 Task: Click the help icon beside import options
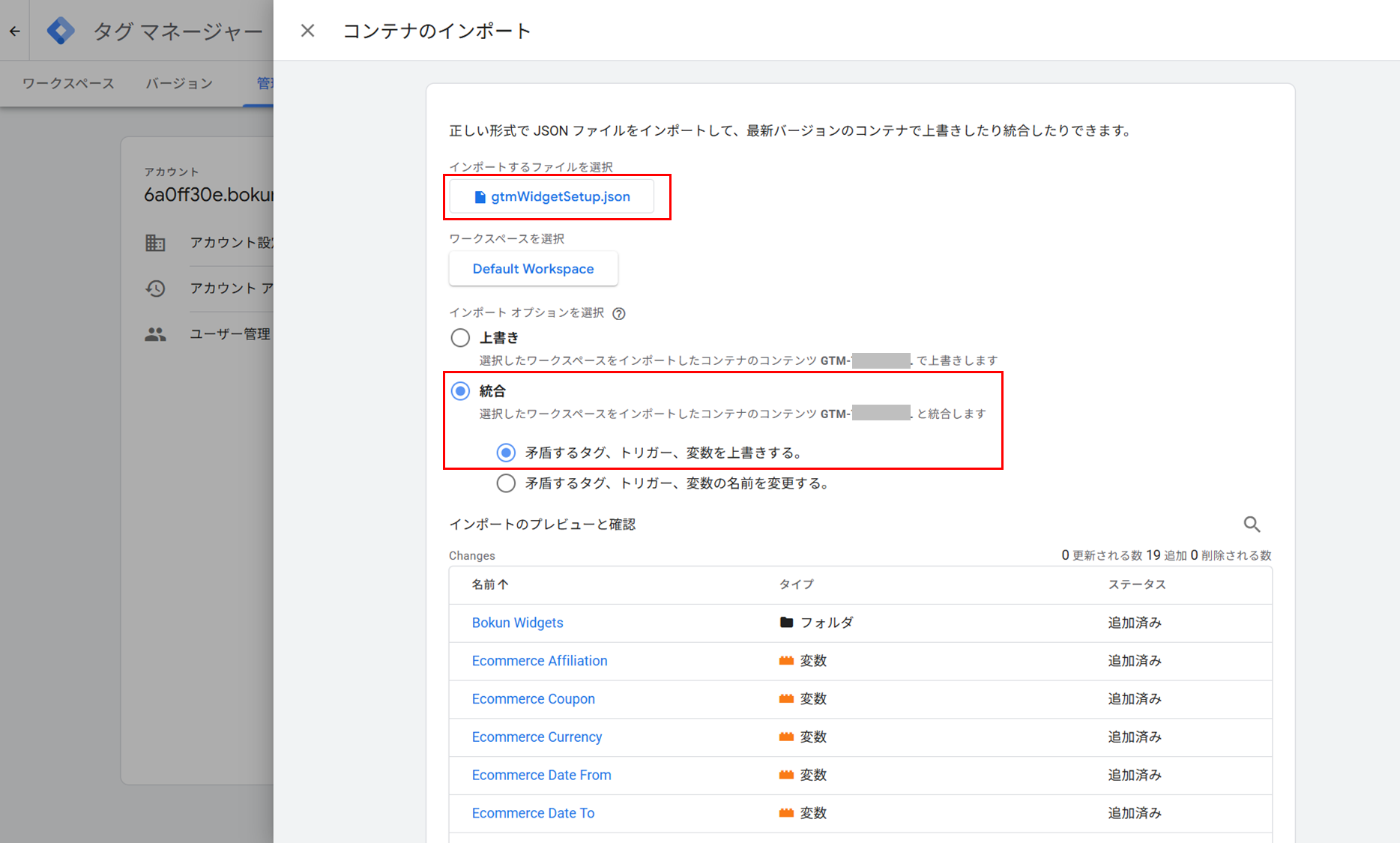point(619,314)
